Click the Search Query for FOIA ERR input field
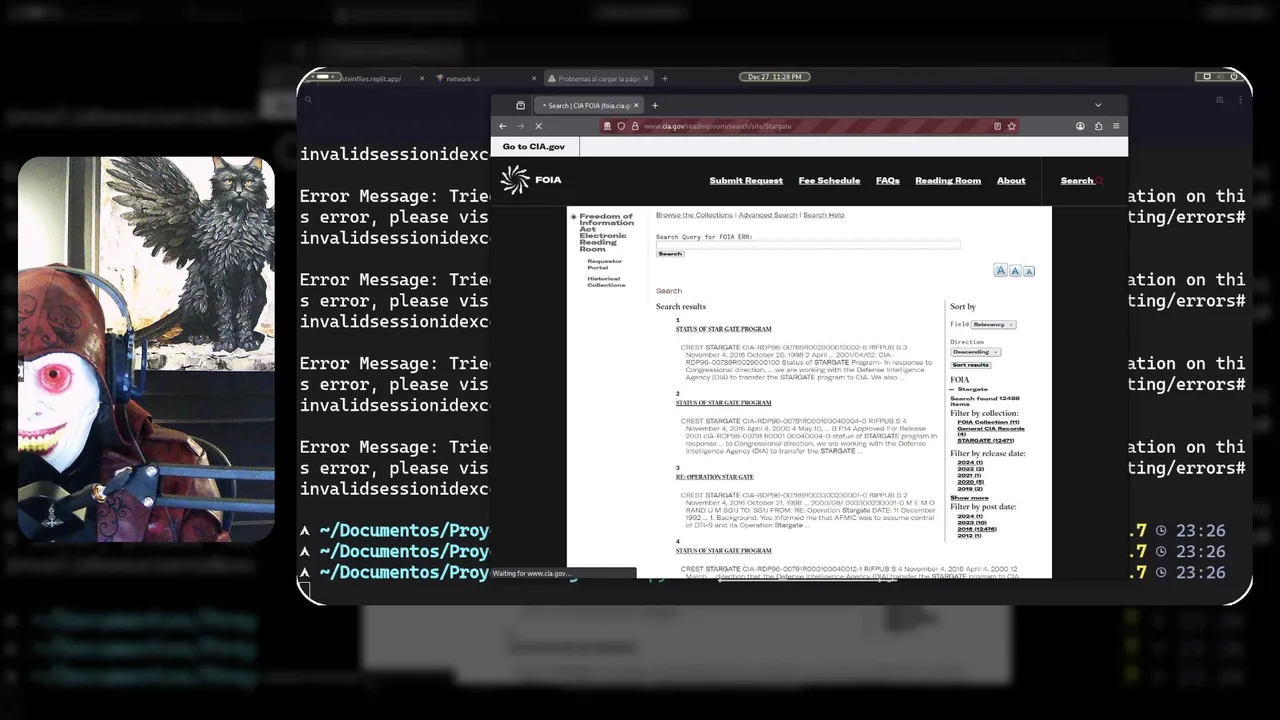1280x720 pixels. pos(808,245)
